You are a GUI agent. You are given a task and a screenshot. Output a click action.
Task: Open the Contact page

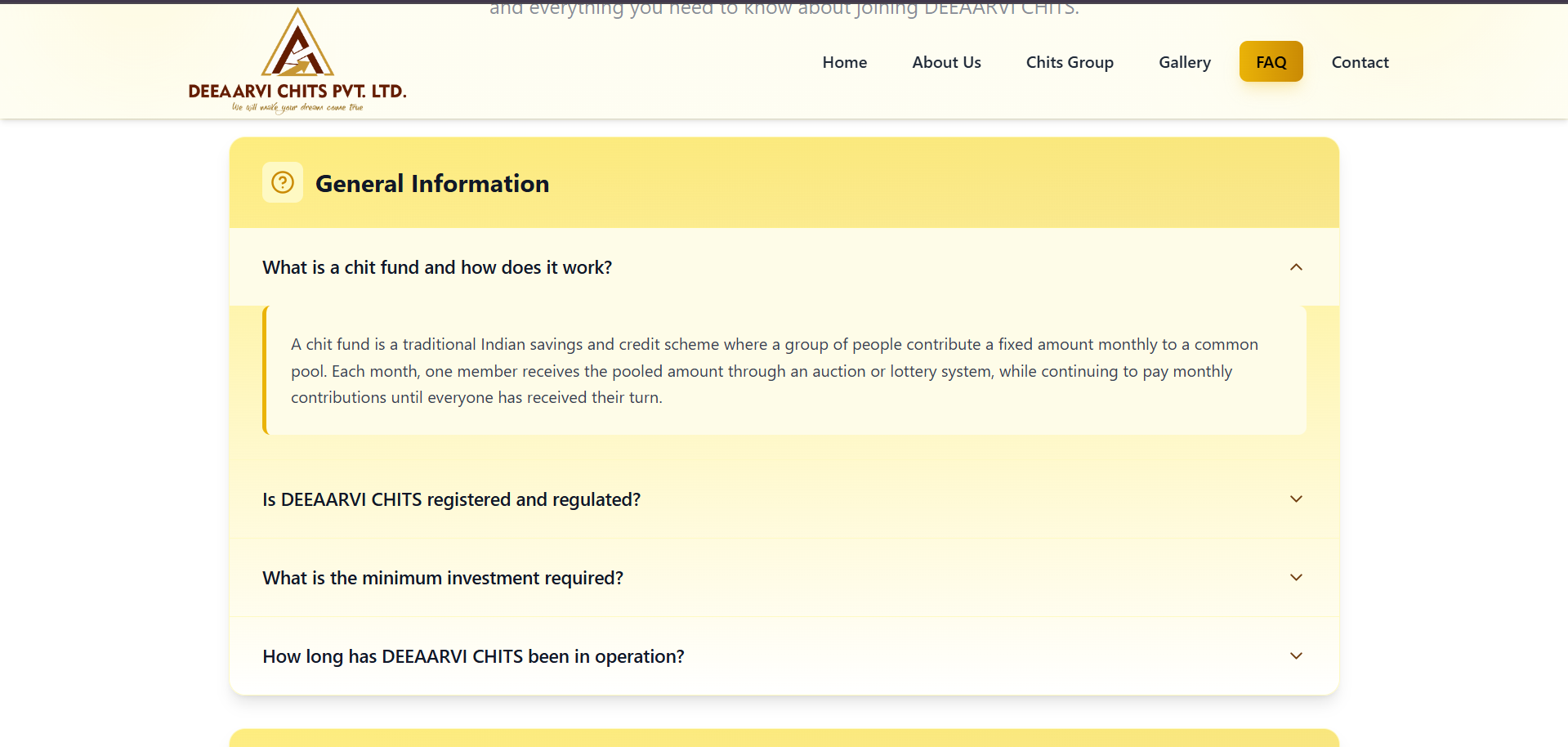pyautogui.click(x=1360, y=62)
